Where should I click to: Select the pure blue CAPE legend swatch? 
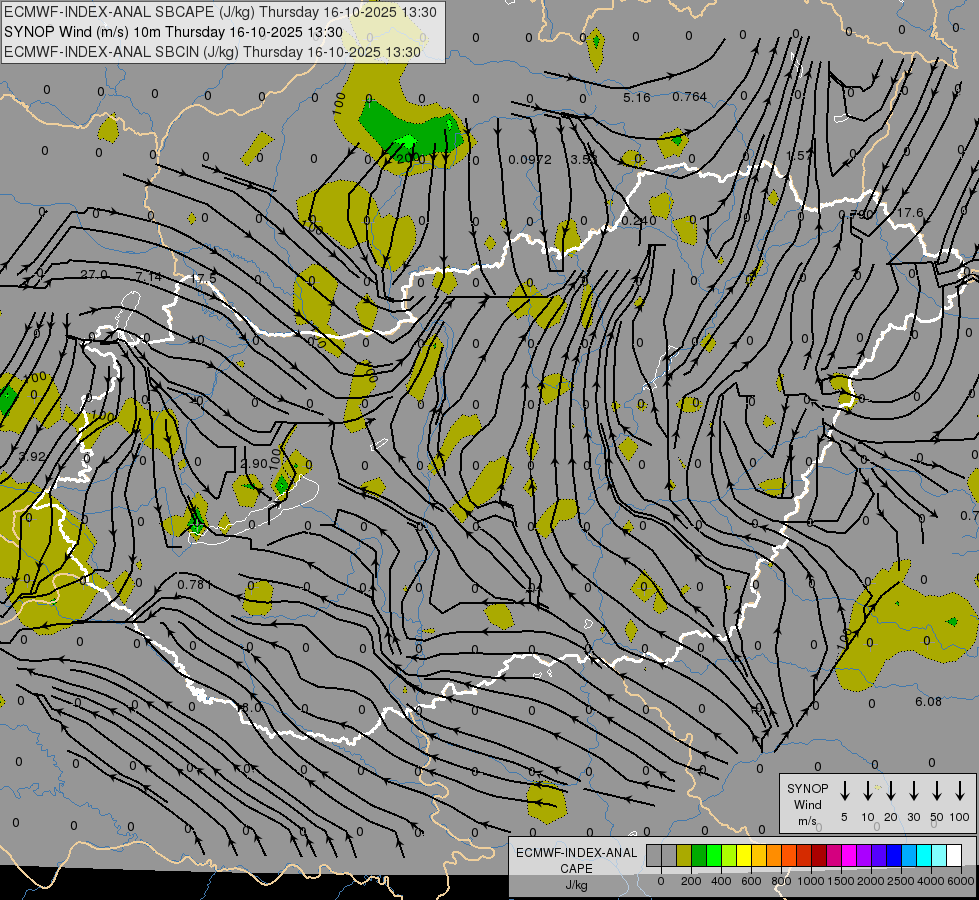[893, 855]
